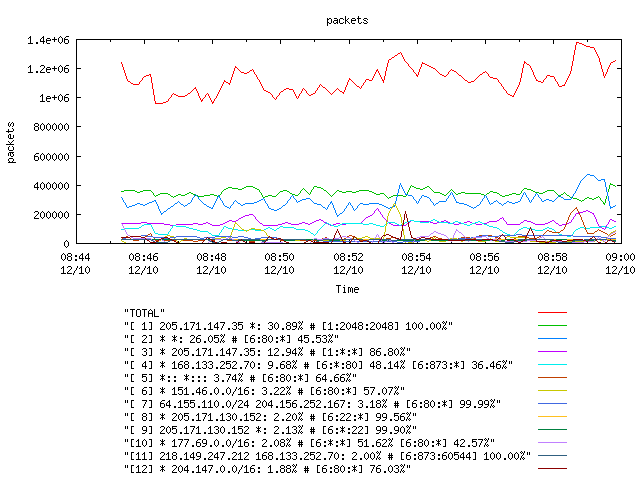The image size is (640, 480).
Task: Select legend entry [ 4] * 168.133.252.70: 9.68%
Action: tap(318, 365)
